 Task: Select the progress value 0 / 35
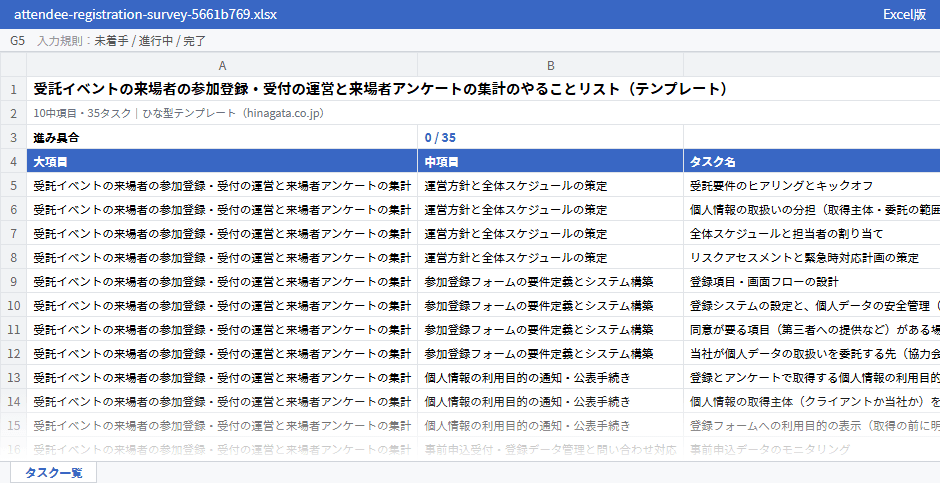pyautogui.click(x=550, y=137)
